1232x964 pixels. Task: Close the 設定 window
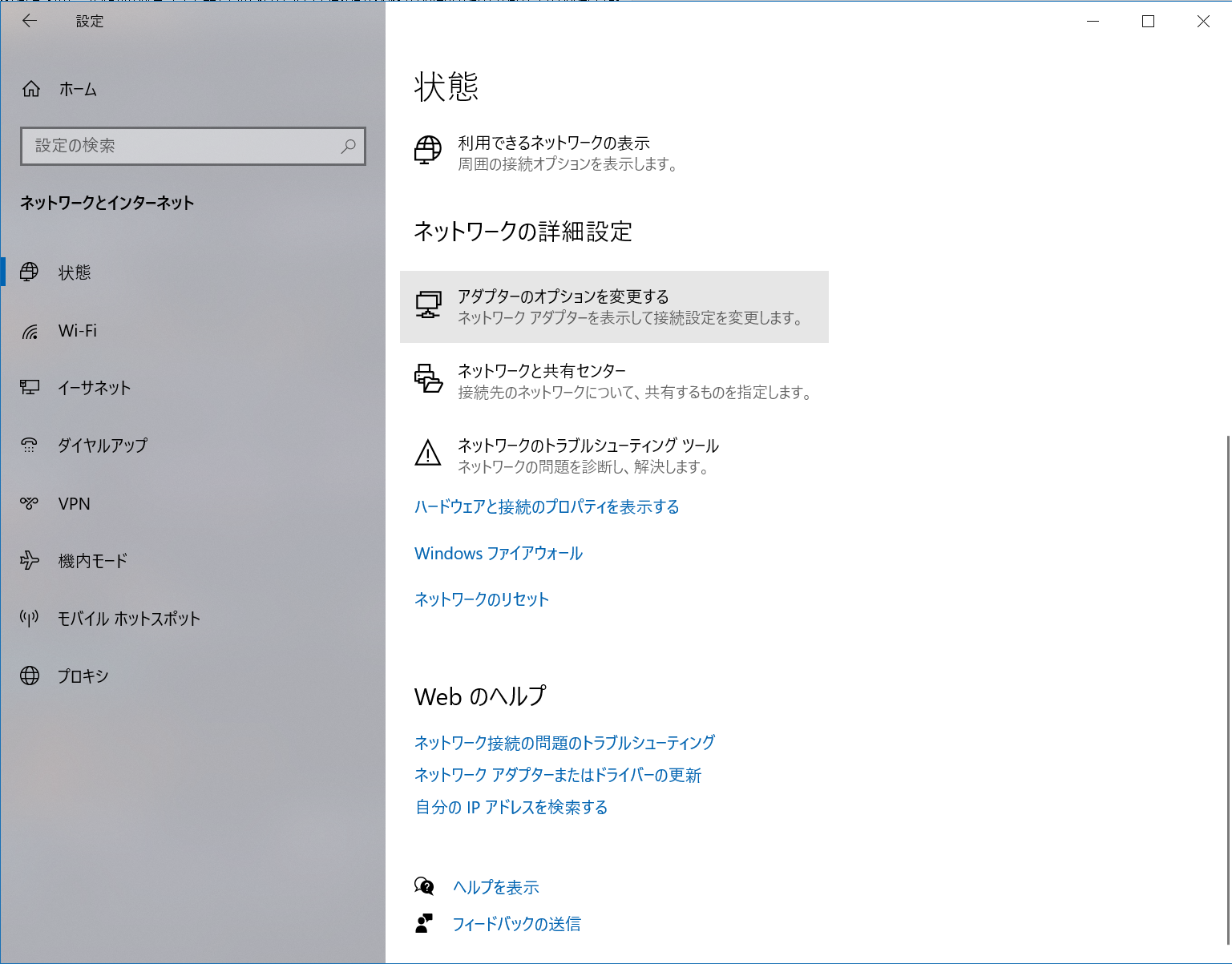1203,22
